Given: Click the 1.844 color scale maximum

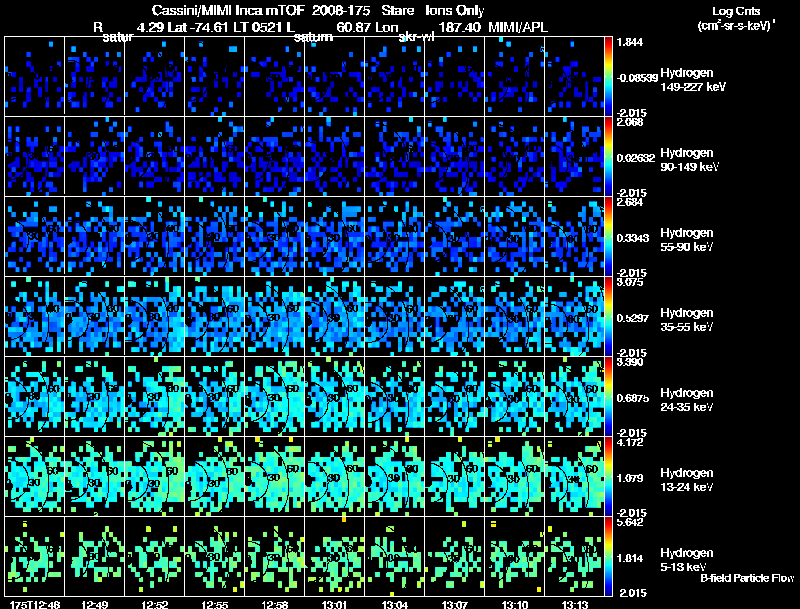Looking at the screenshot, I should 630,42.
